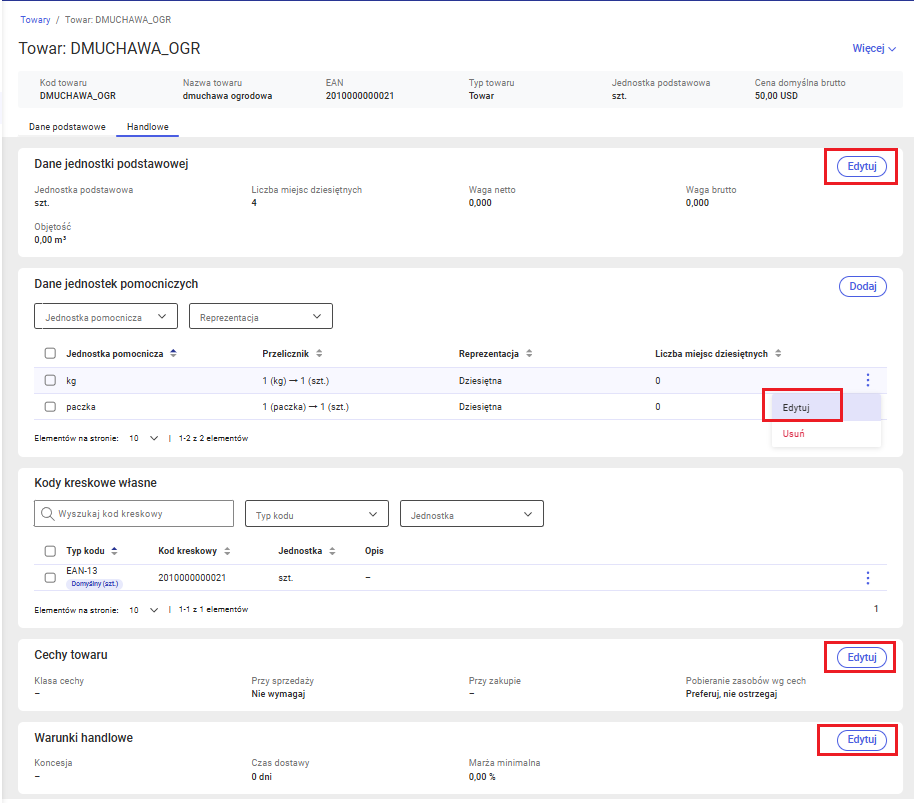Sort barcodes by Typ kodu column
914x803 pixels.
115,551
